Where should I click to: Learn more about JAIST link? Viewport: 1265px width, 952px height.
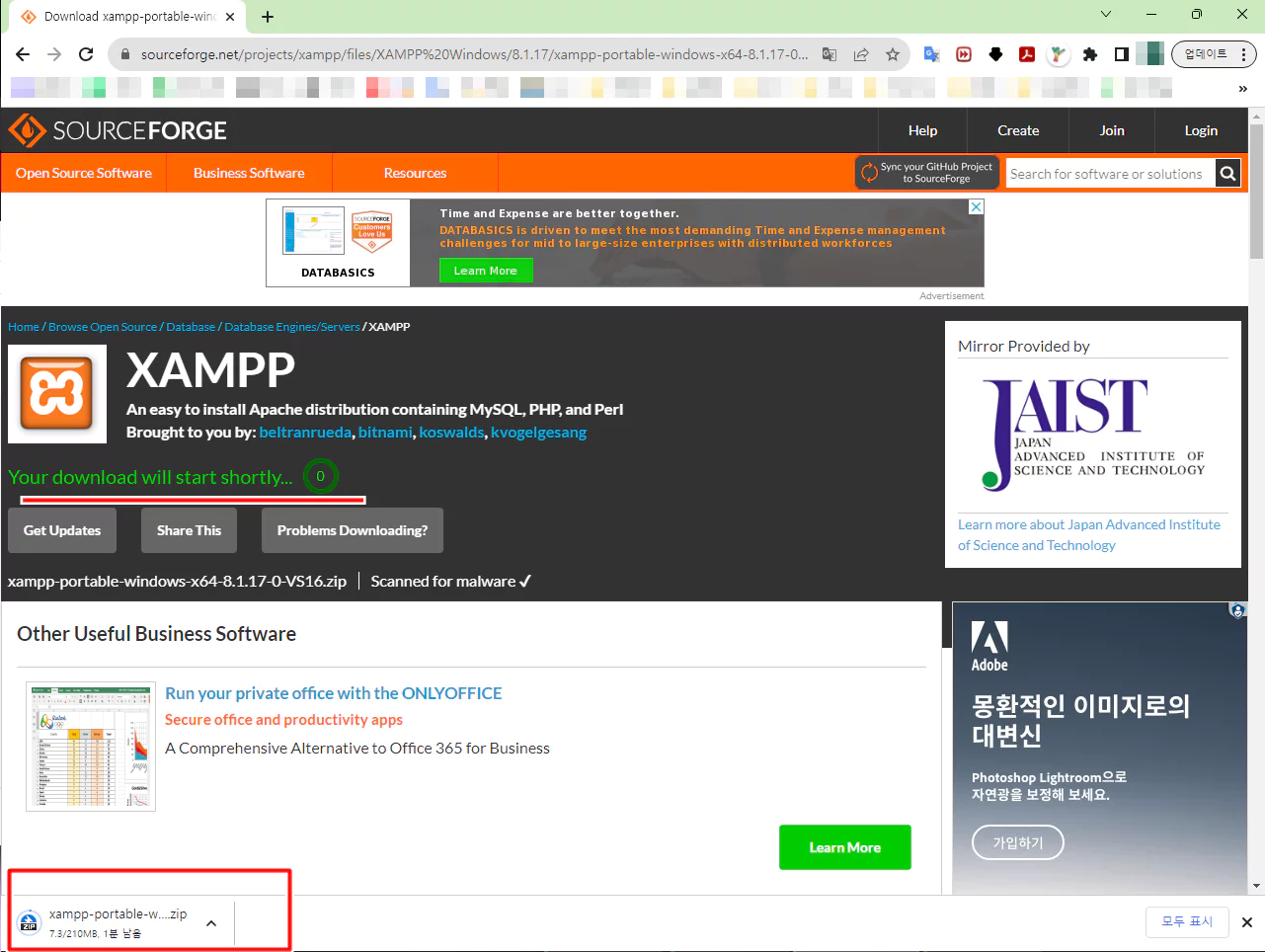point(1089,535)
